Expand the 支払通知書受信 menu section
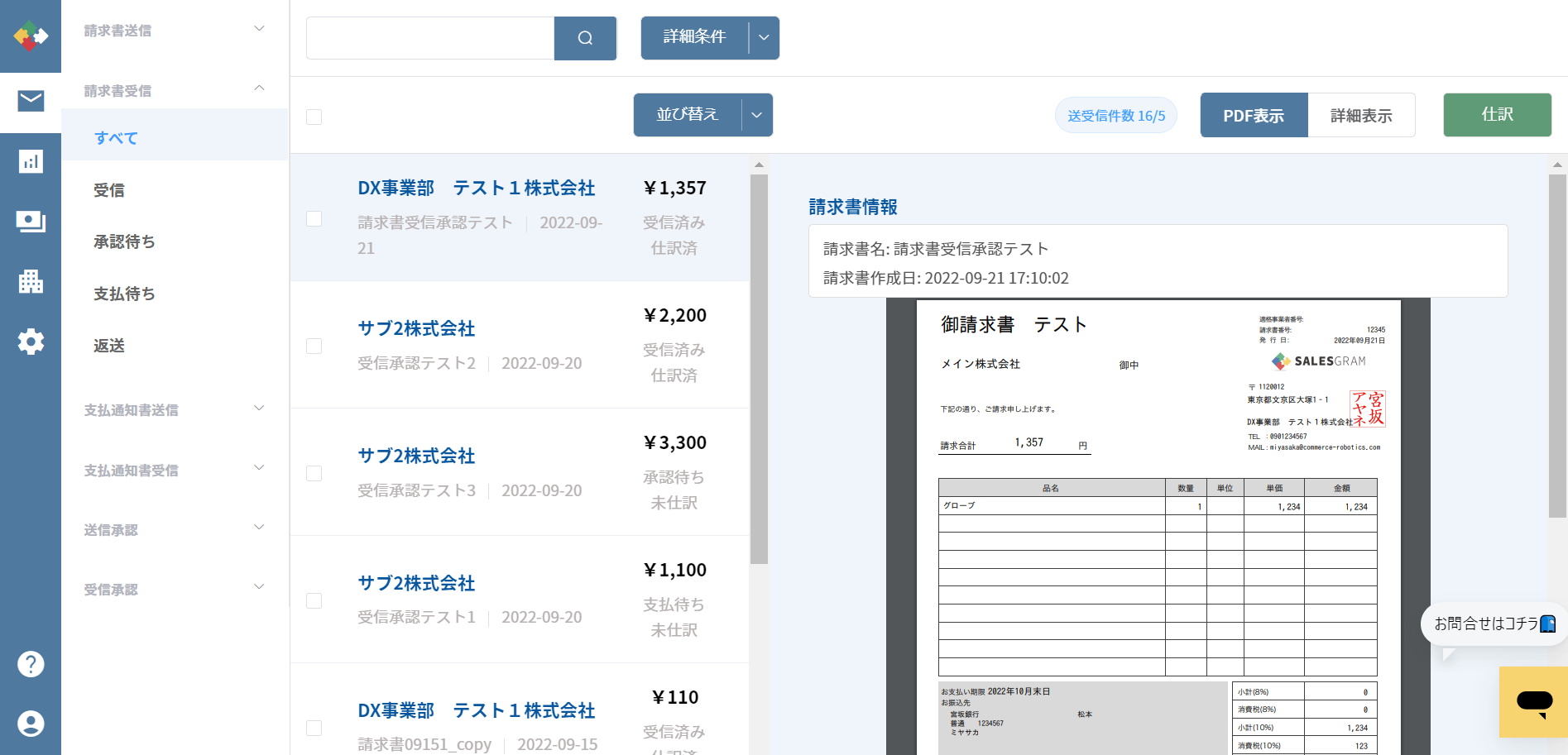This screenshot has height=755, width=1568. tap(175, 470)
